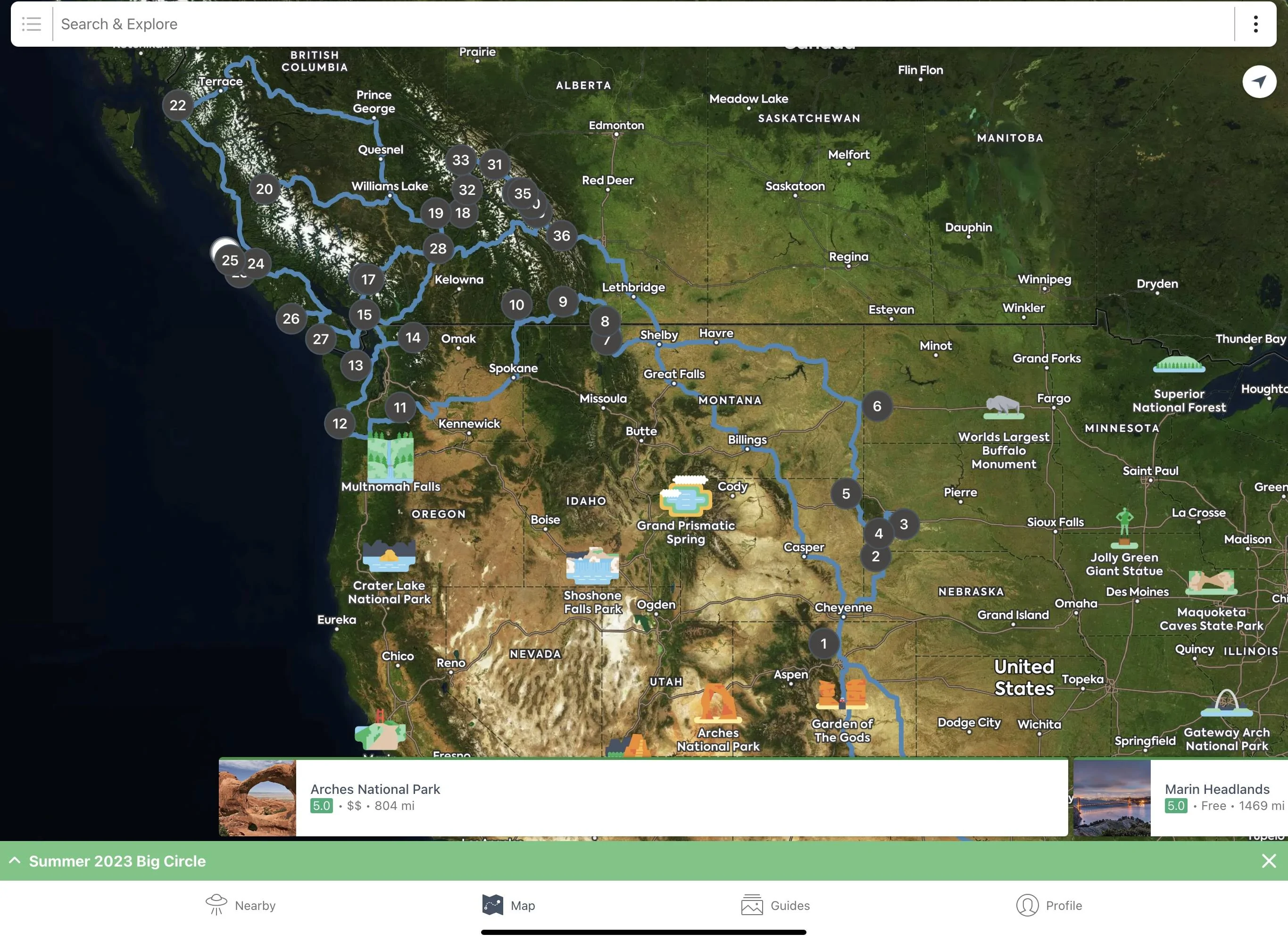Select route waypoint marker 2
Screen dimensions: 1288x942
[876, 557]
